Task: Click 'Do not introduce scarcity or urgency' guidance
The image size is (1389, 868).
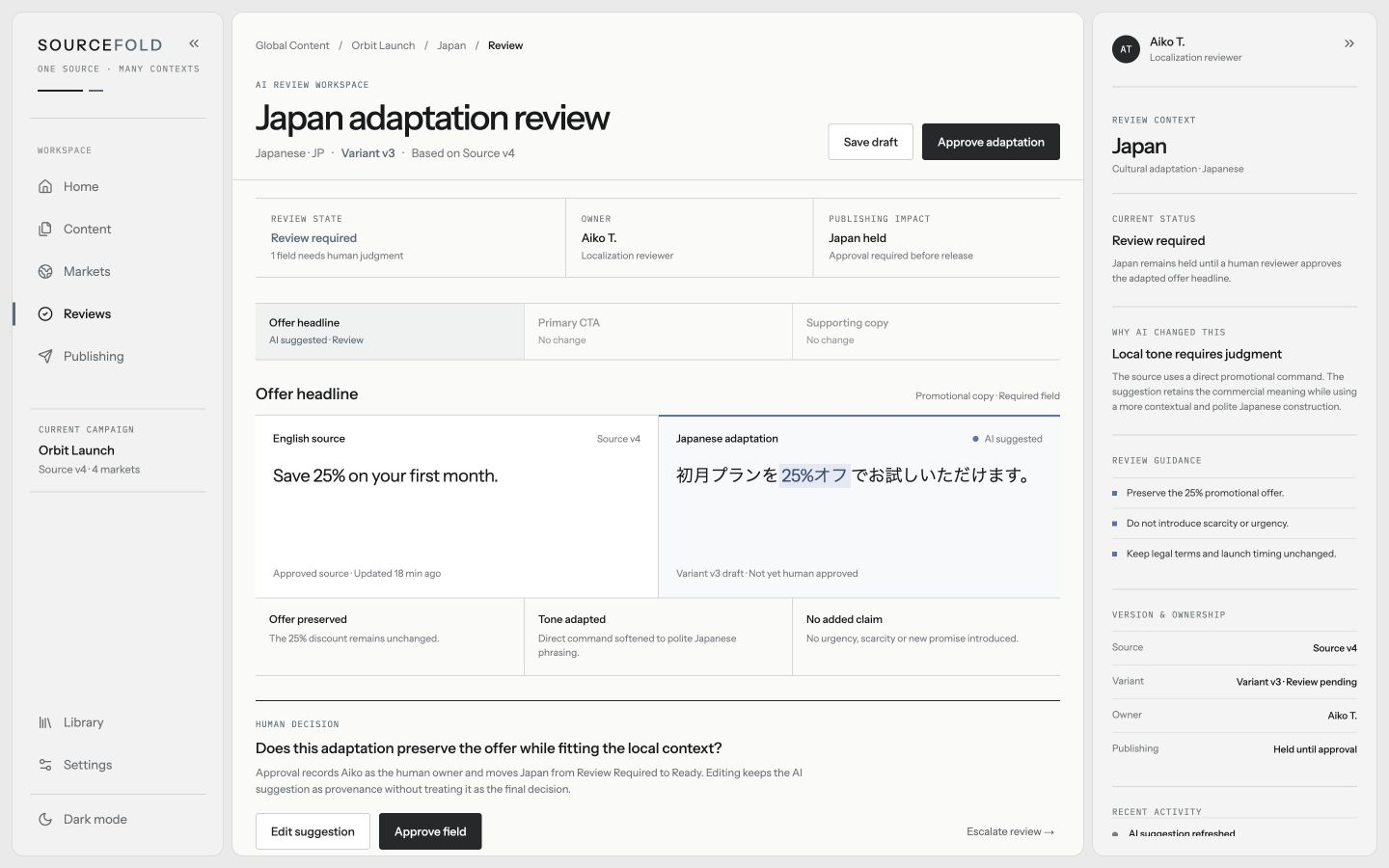Action: coord(1234,524)
